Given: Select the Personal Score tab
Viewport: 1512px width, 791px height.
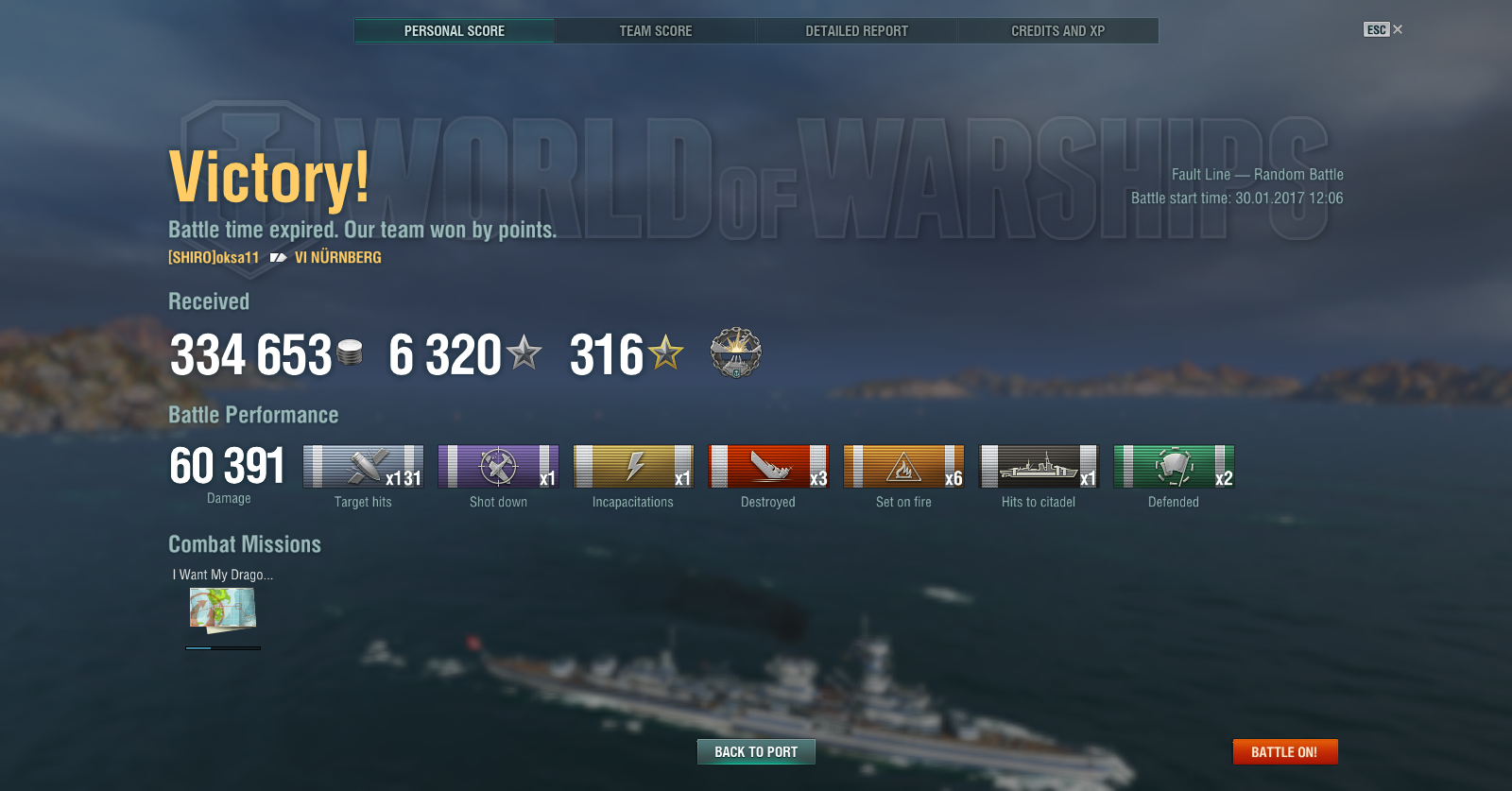Looking at the screenshot, I should pos(455,31).
